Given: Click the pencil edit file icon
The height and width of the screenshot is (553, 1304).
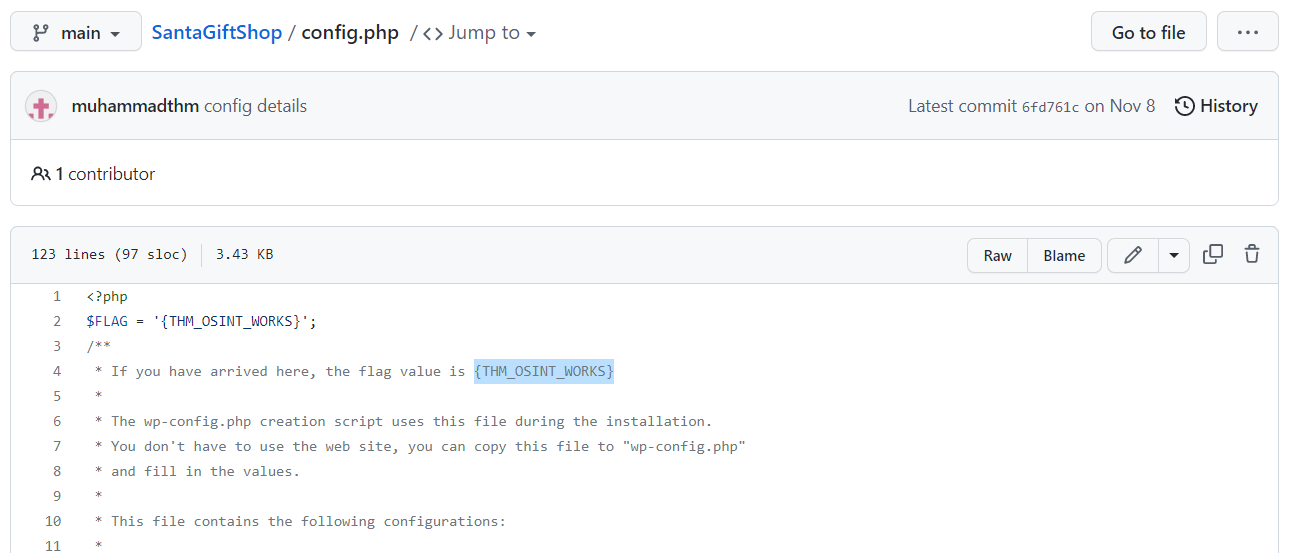Looking at the screenshot, I should pos(1133,255).
